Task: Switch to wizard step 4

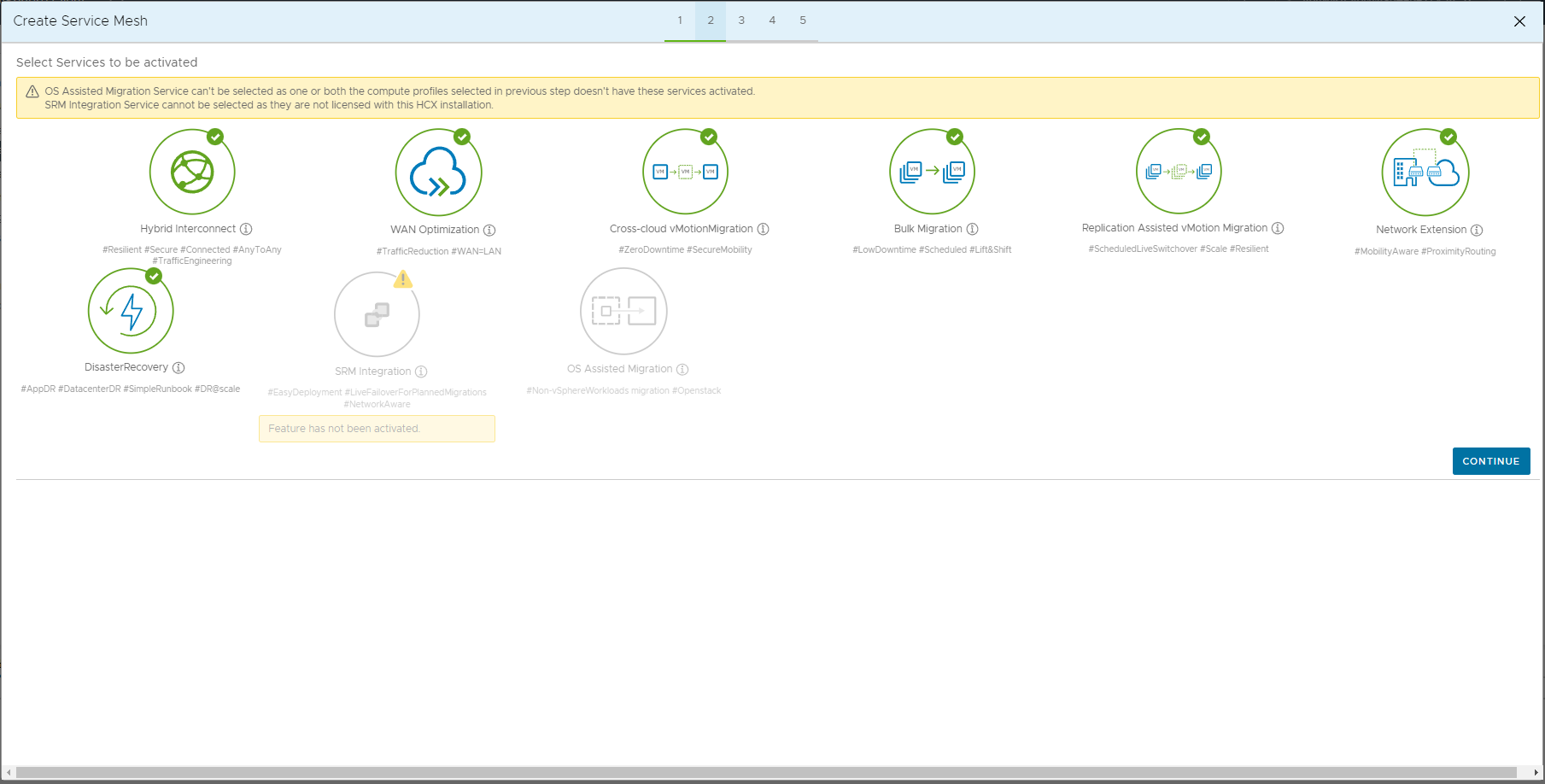Action: 772,20
